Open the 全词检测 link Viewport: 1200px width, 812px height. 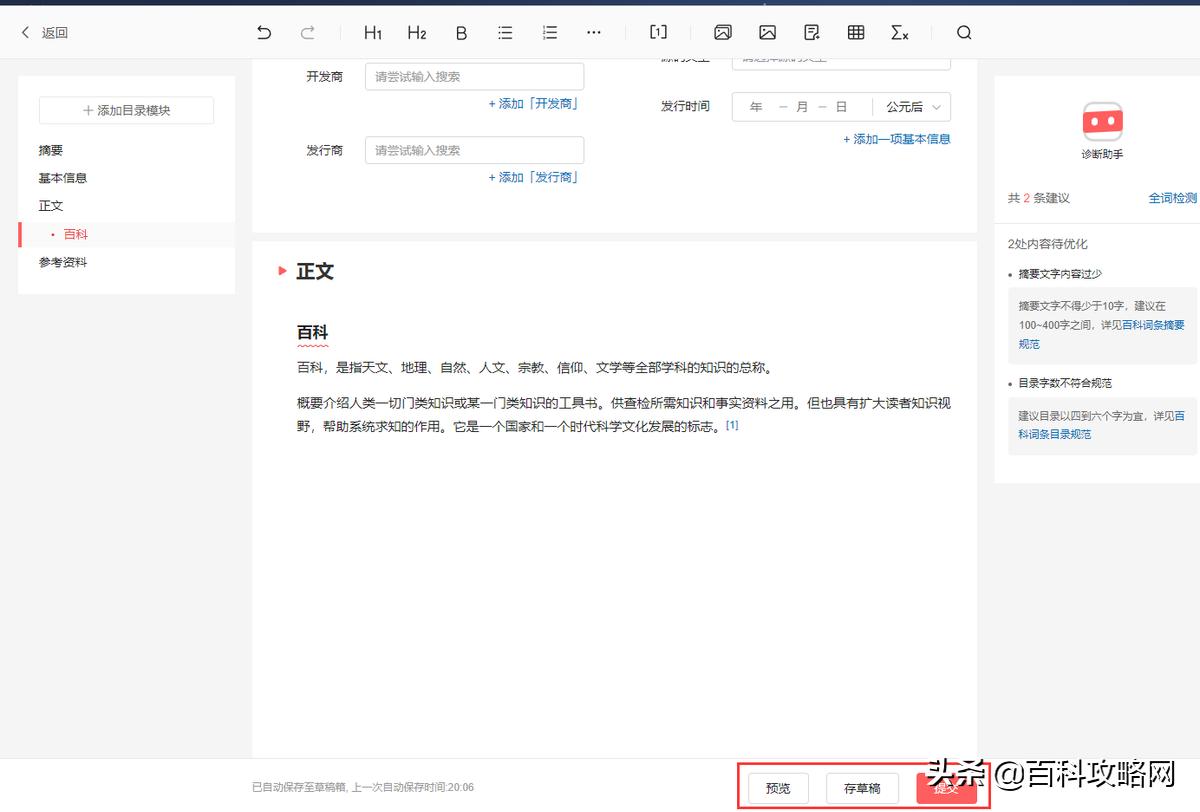[1171, 198]
